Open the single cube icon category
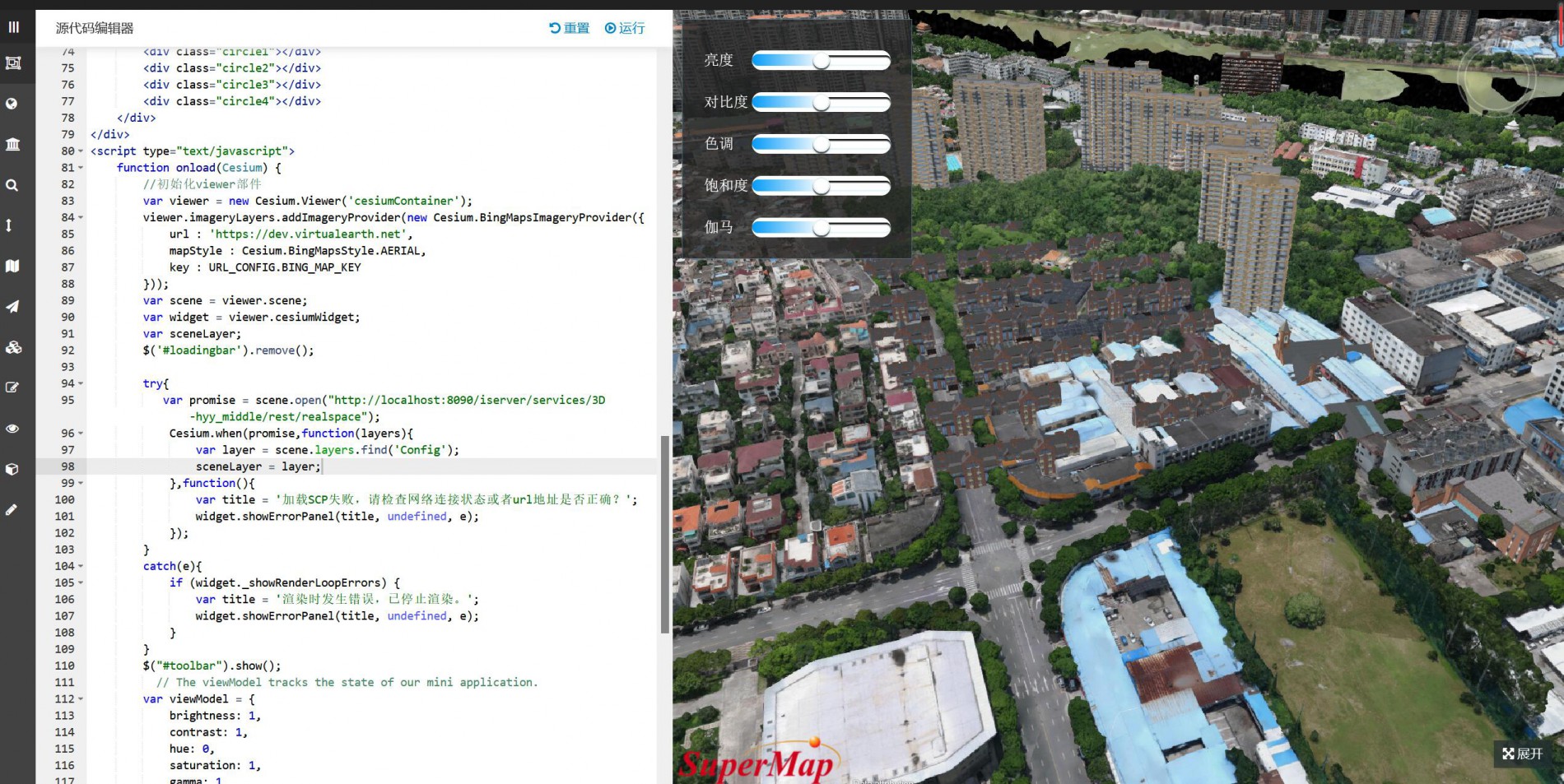The height and width of the screenshot is (784, 1564). pos(12,469)
